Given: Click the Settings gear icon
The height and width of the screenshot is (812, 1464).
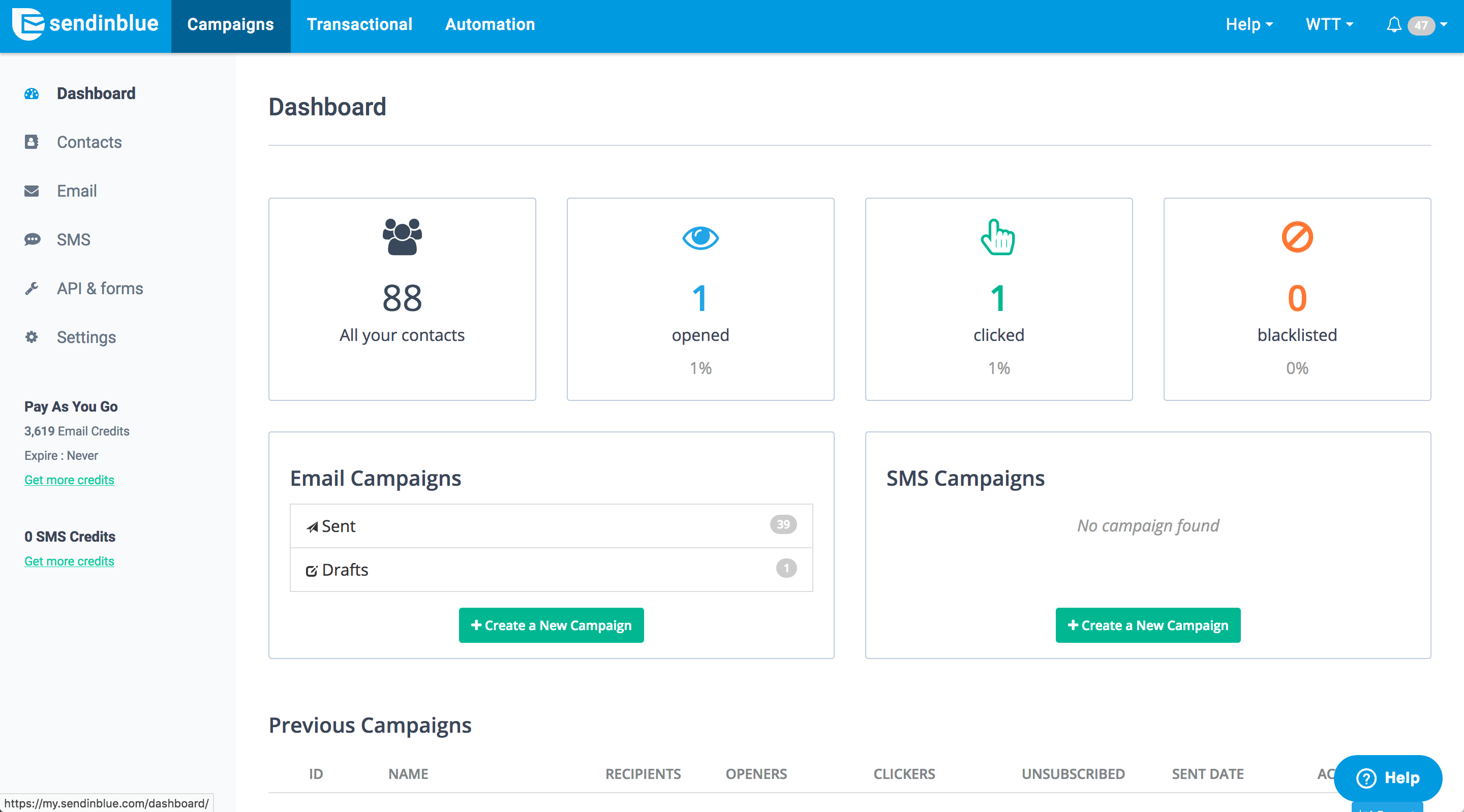Looking at the screenshot, I should point(32,337).
